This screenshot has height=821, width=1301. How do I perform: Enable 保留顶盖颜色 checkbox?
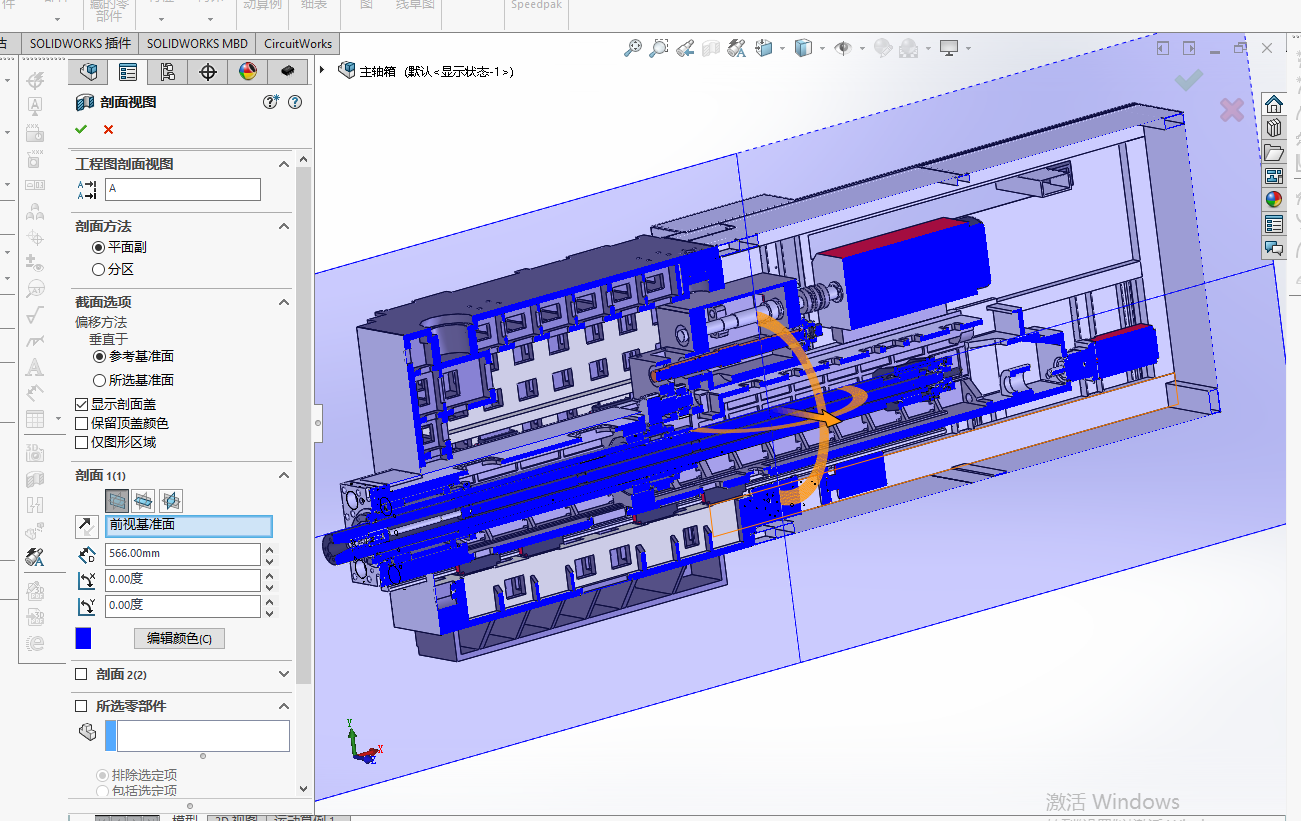click(82, 423)
